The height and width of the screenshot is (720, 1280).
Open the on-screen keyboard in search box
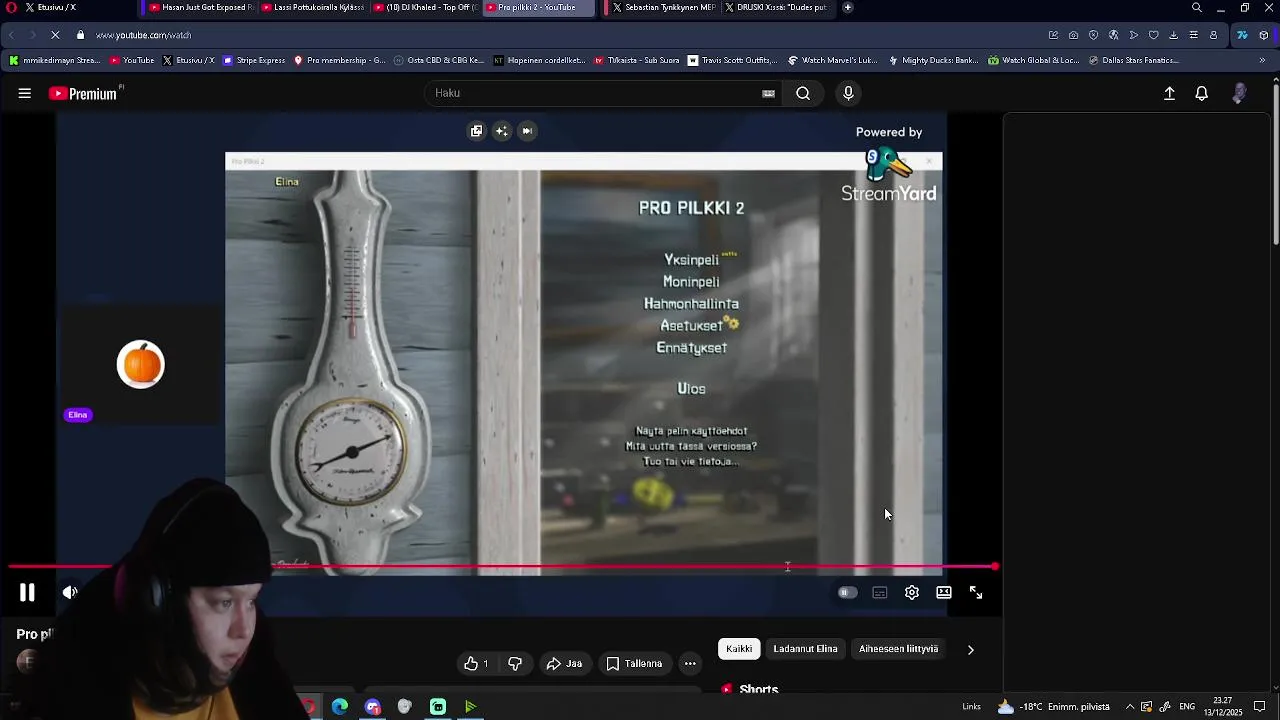[768, 93]
